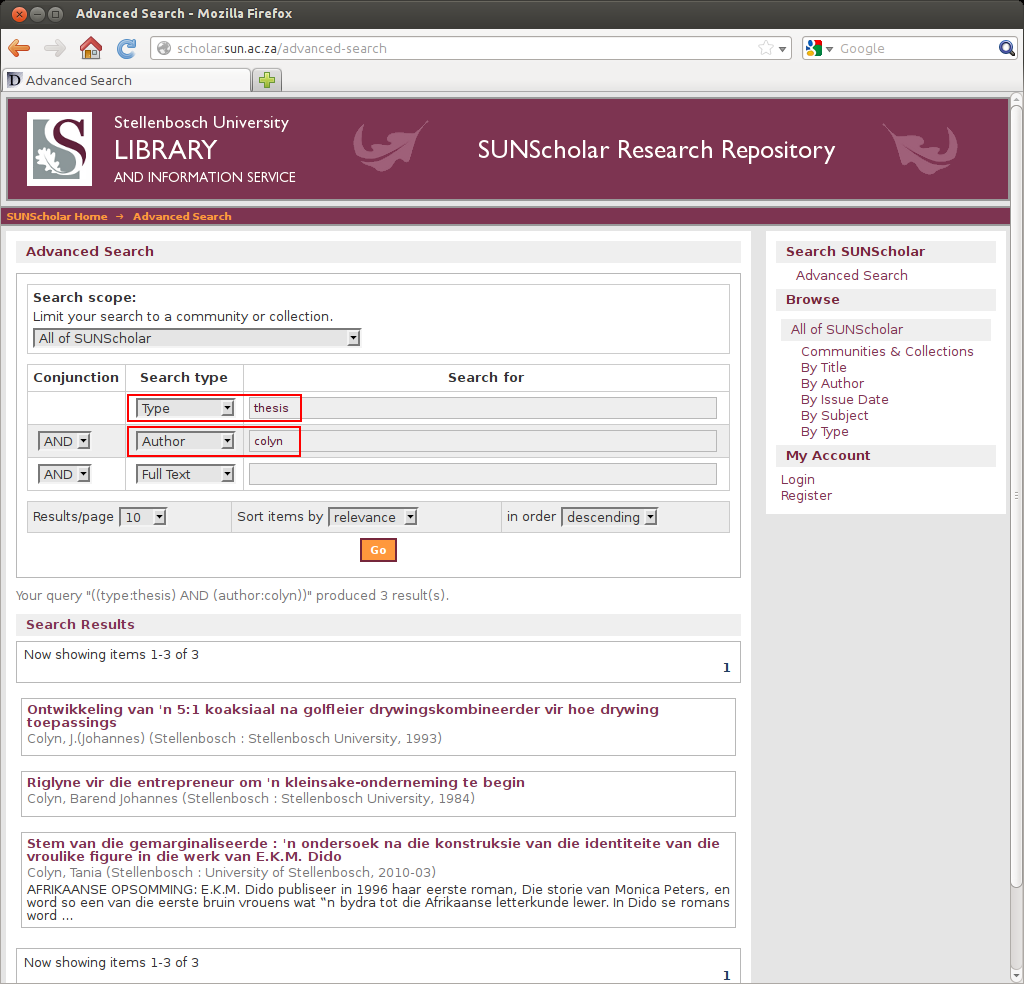
Task: Switch to the Advanced Search tab
Action: [127, 80]
